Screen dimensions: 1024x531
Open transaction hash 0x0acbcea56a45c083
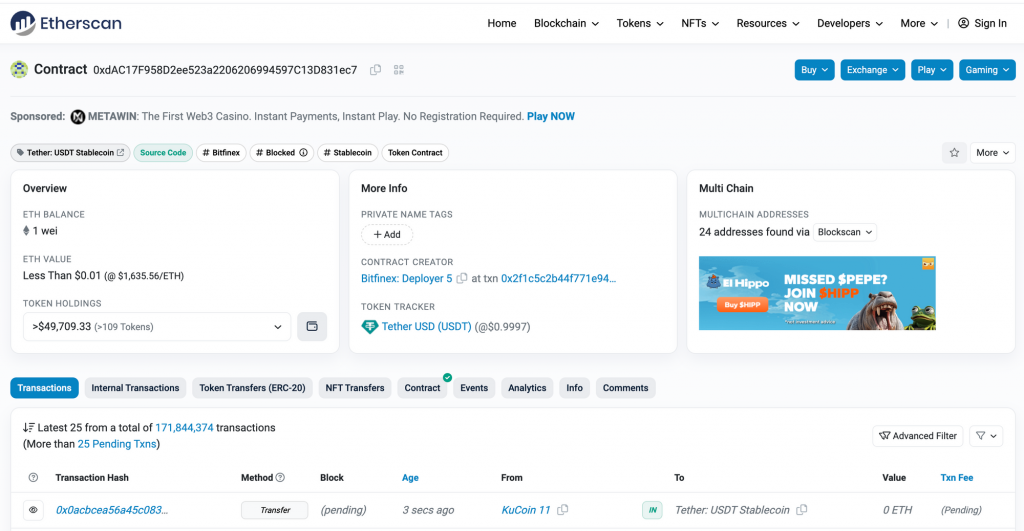pyautogui.click(x=112, y=510)
